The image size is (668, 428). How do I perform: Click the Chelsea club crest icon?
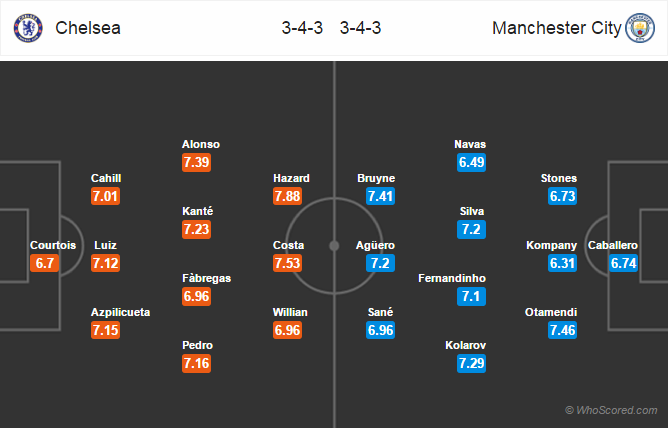tap(28, 28)
